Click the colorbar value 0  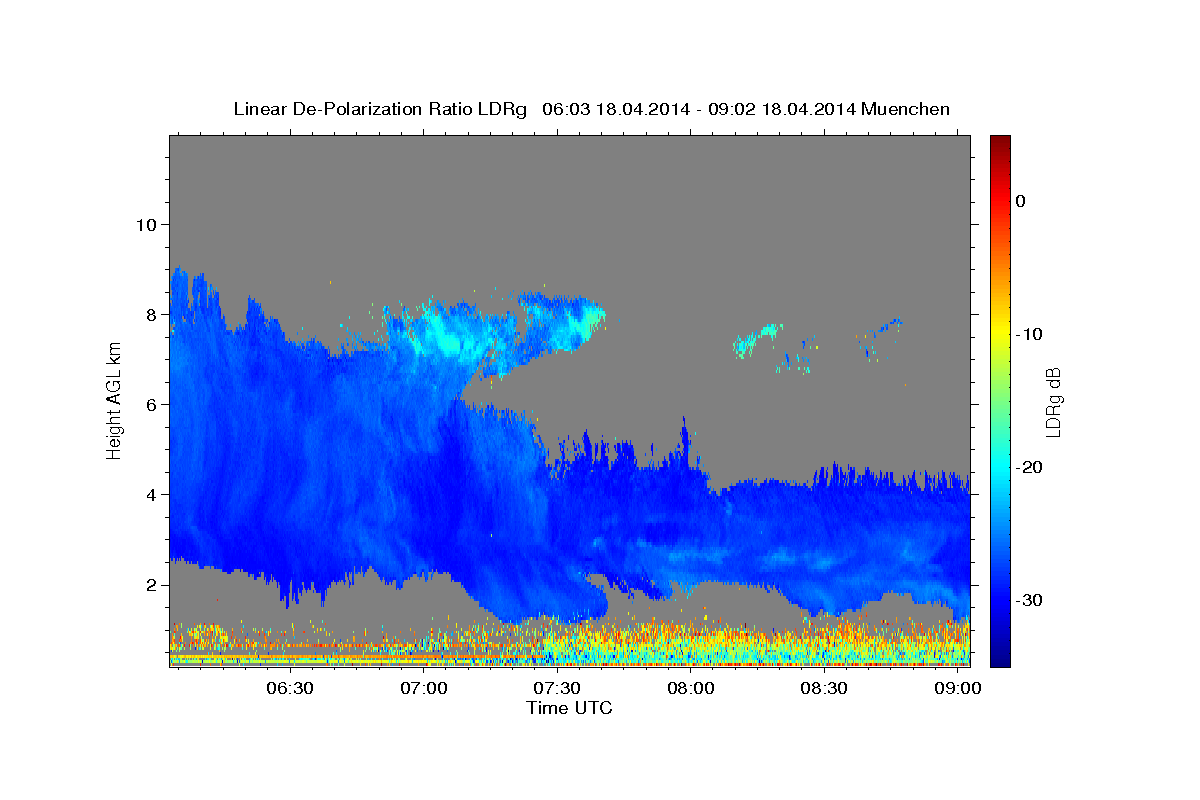pos(1021,201)
